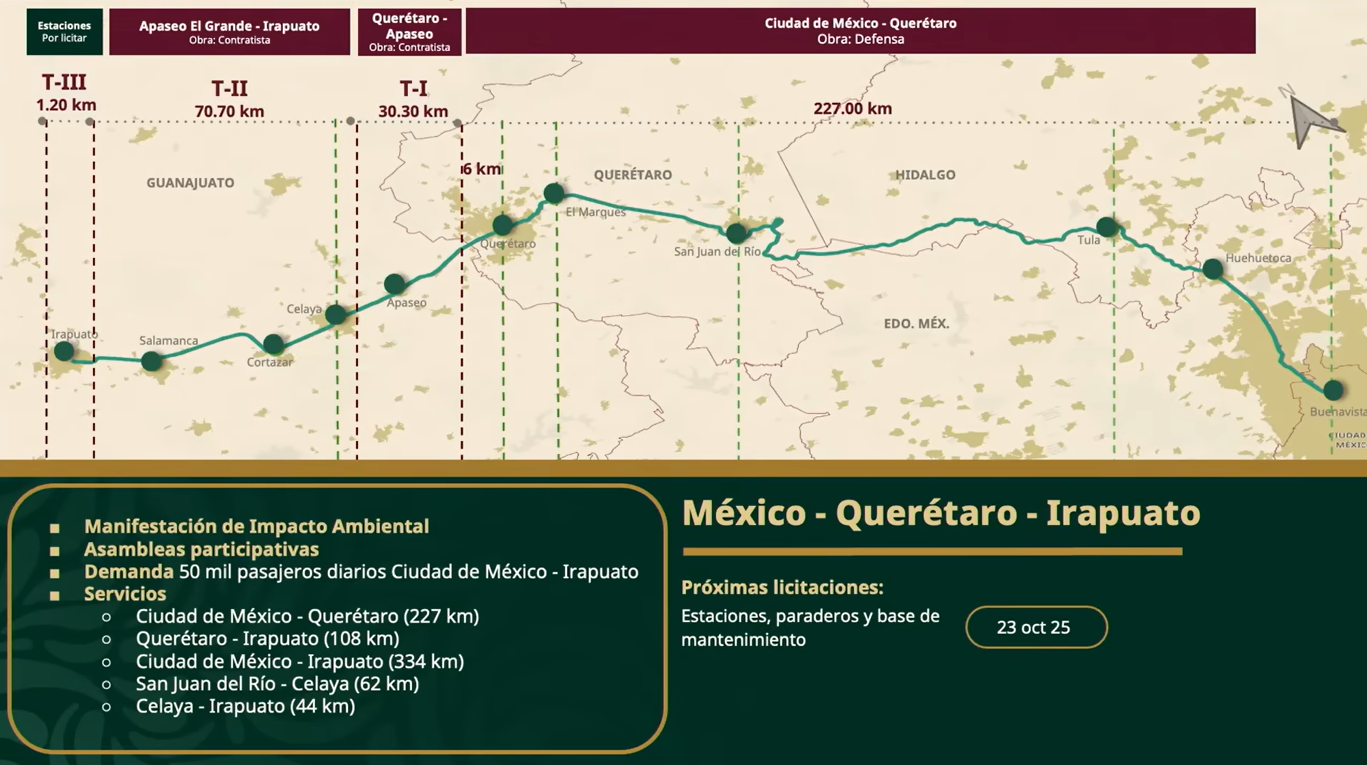Viewport: 1367px width, 765px height.
Task: Select the Ciudad de México - Irapuato (334 km) item
Action: [x=299, y=661]
